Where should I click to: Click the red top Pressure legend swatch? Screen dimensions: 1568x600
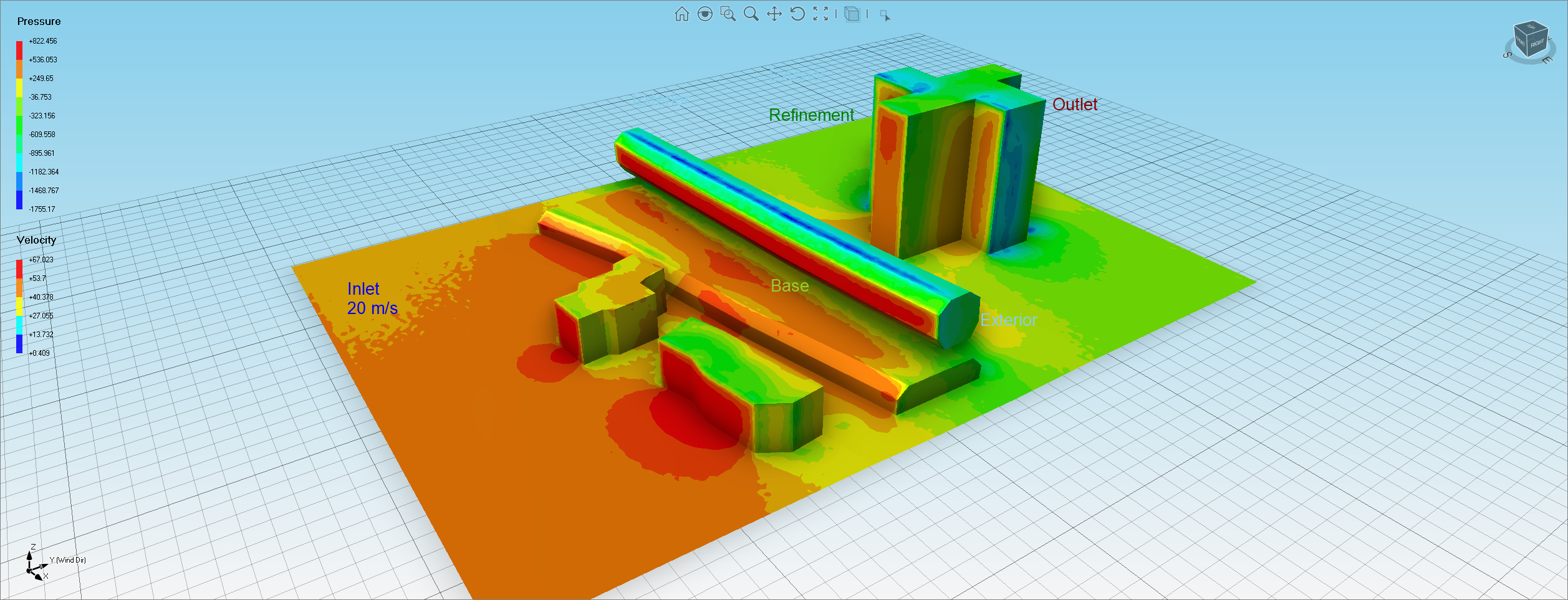point(19,50)
